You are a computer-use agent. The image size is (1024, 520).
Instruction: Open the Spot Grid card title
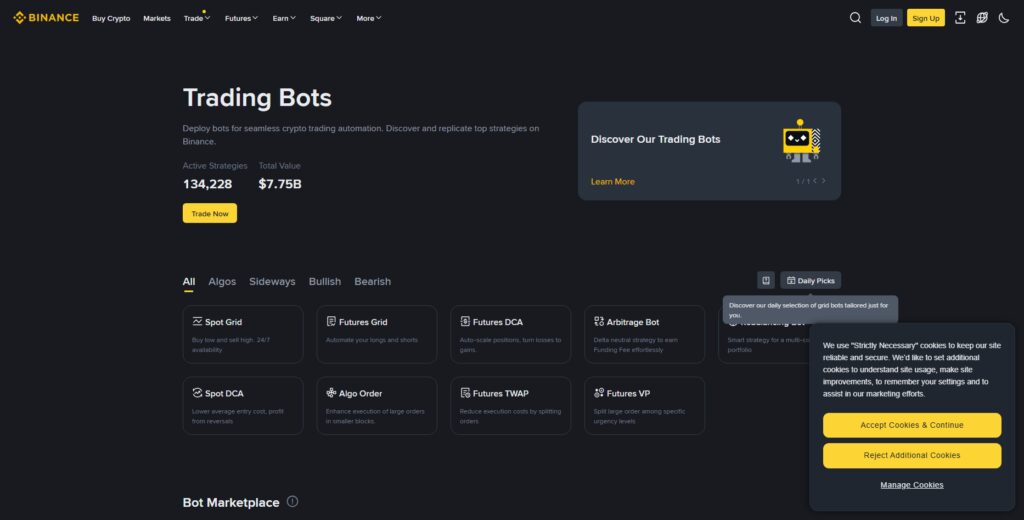point(223,322)
